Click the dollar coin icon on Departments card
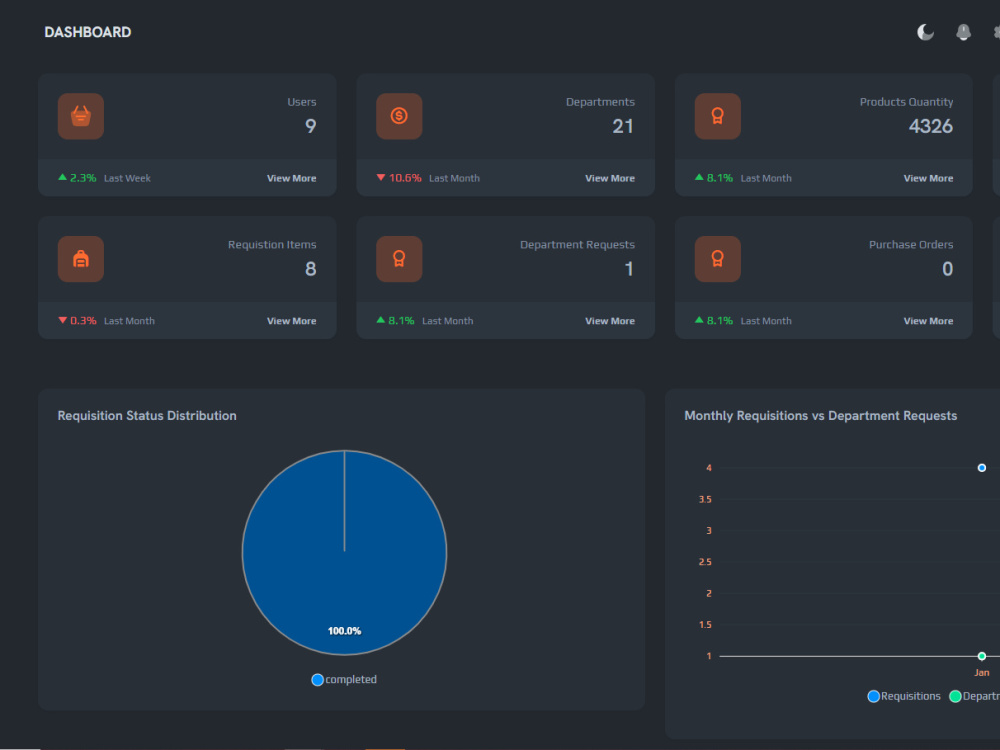 [399, 116]
